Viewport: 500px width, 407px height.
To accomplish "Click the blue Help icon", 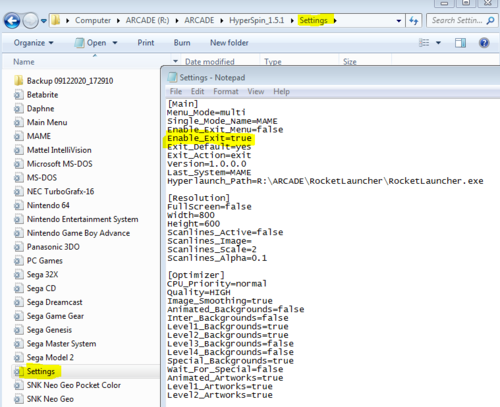I will [484, 43].
